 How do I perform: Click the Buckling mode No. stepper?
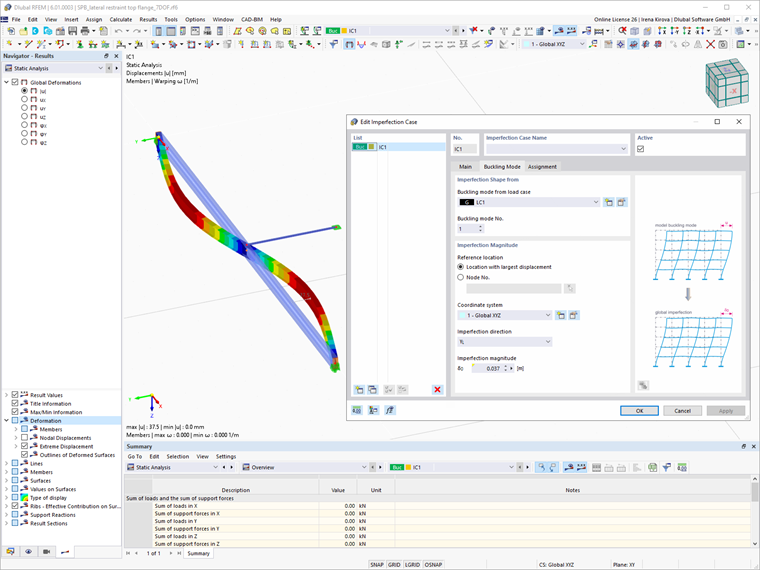click(480, 229)
